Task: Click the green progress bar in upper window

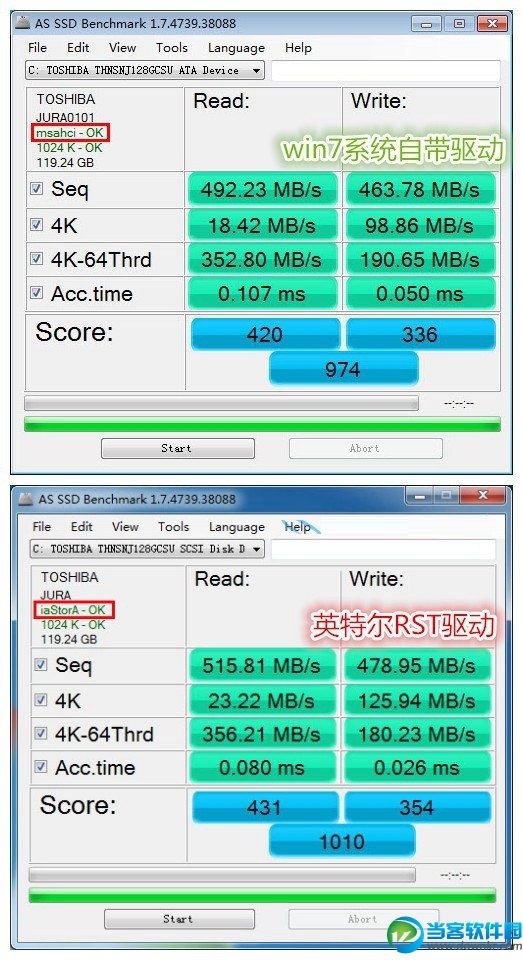Action: [262, 424]
